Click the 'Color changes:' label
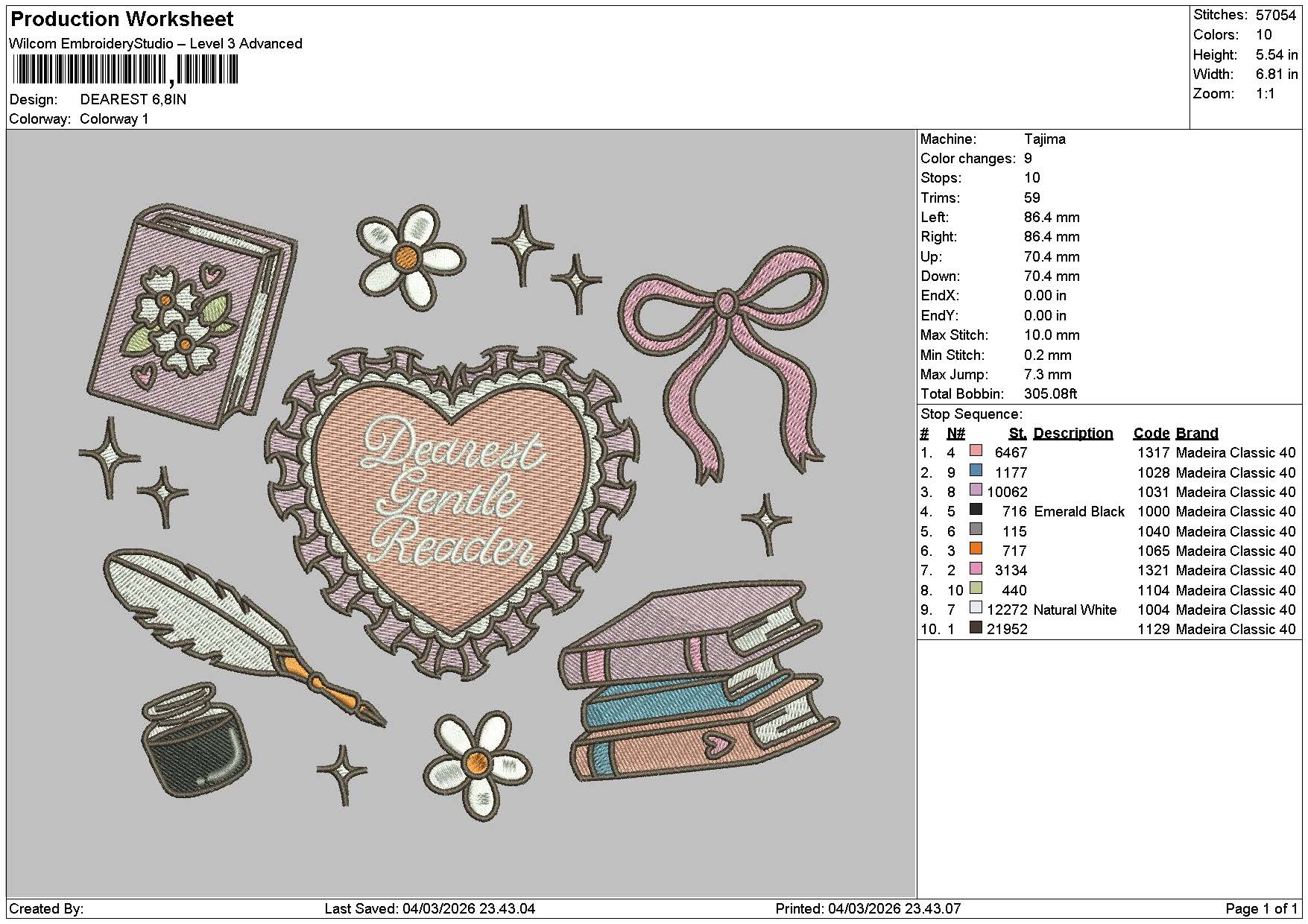This screenshot has width=1308, height=924. 968,159
